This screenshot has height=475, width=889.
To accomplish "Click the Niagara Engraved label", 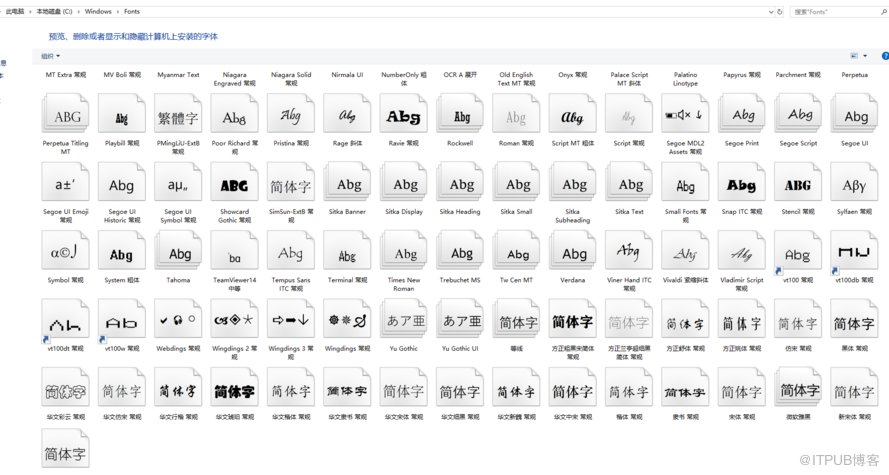I will coord(234,79).
